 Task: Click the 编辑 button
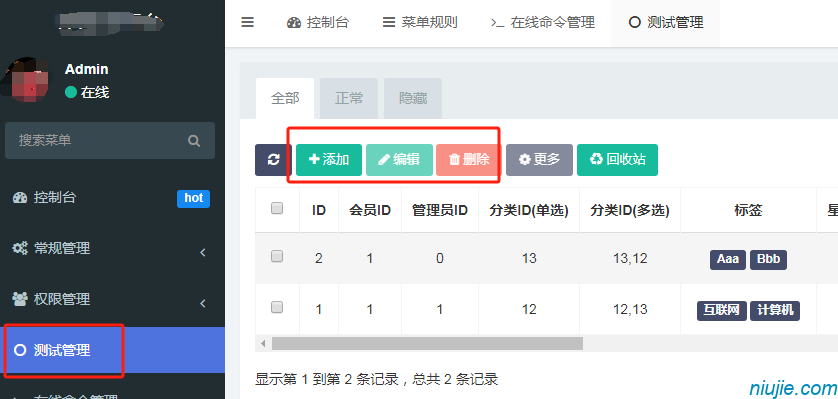[x=399, y=160]
